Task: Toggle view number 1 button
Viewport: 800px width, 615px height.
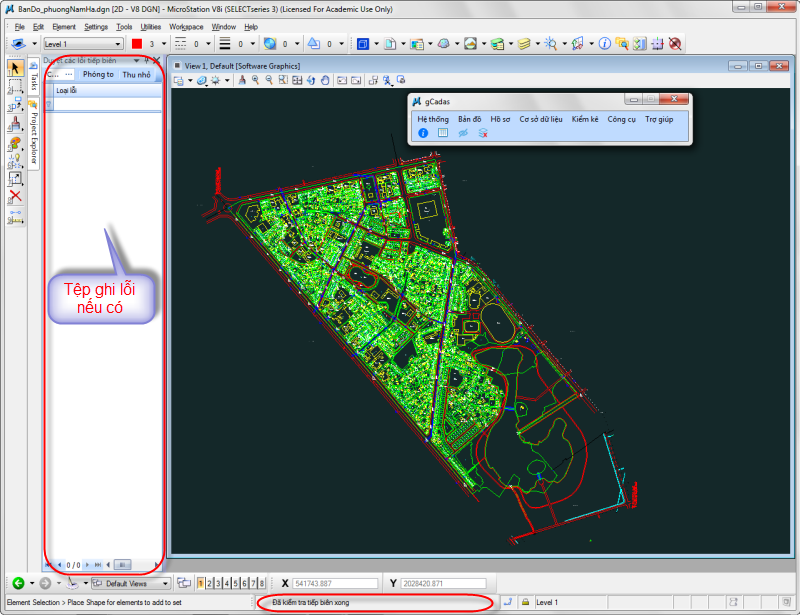Action: [201, 583]
